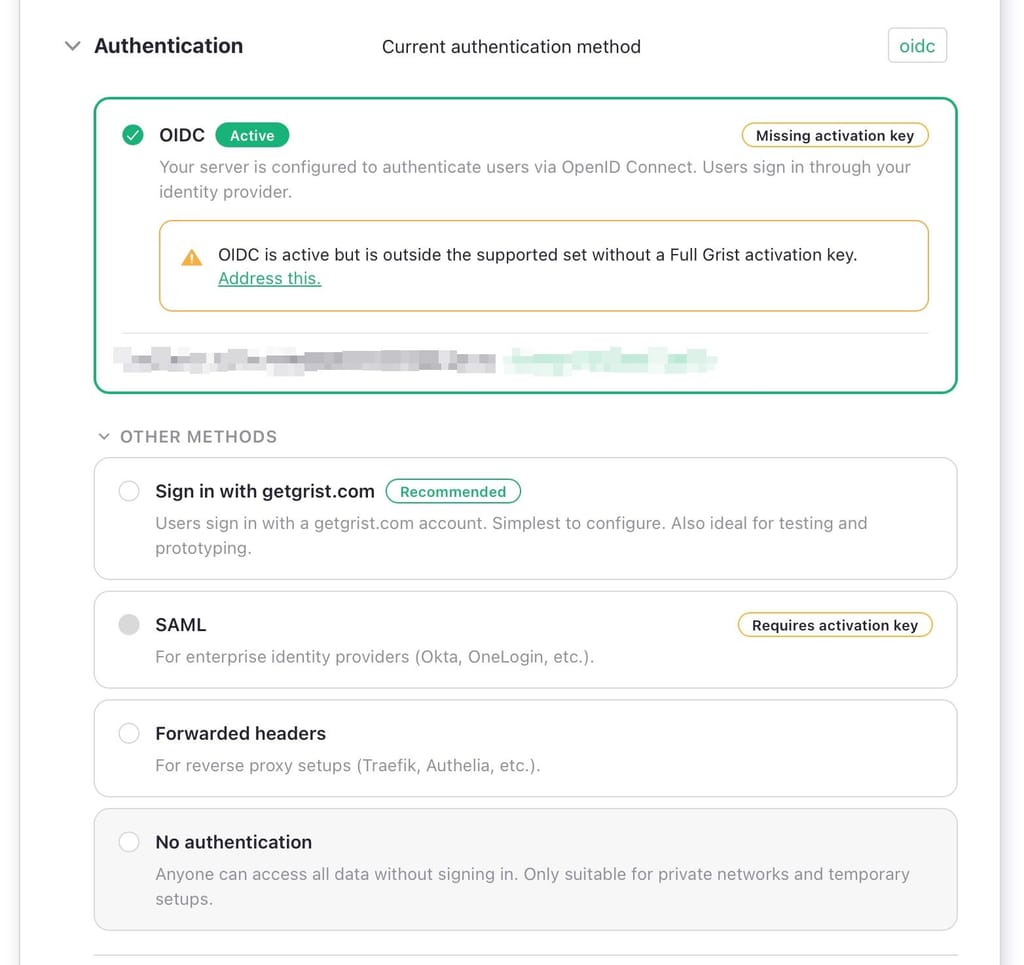This screenshot has width=1024, height=965.
Task: Select the No authentication radio option
Action: 129,842
